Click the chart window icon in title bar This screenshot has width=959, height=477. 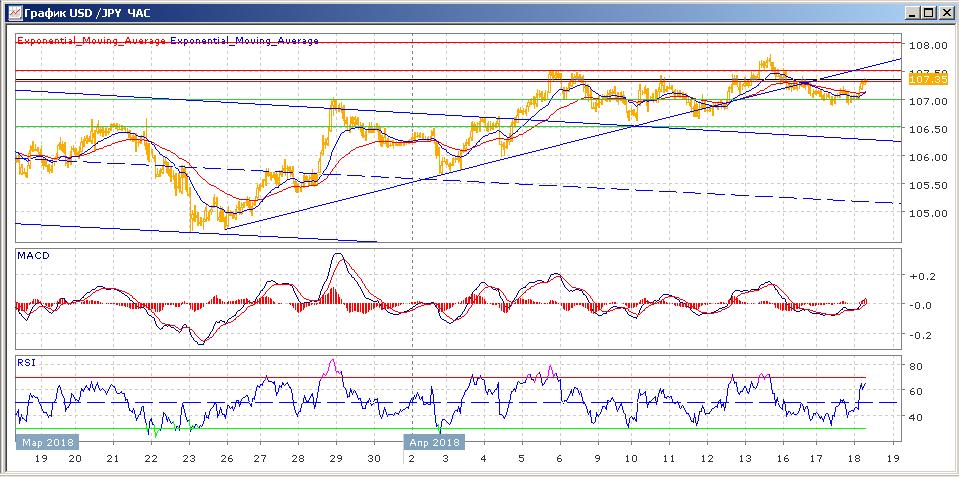pos(13,12)
